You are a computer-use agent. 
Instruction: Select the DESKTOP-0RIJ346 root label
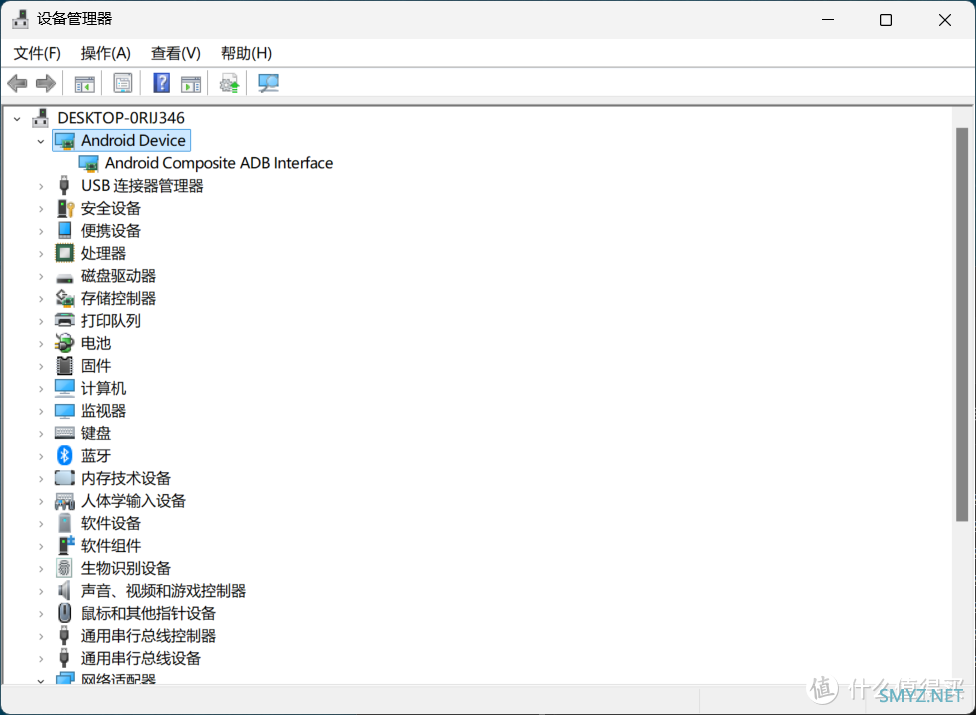[121, 118]
